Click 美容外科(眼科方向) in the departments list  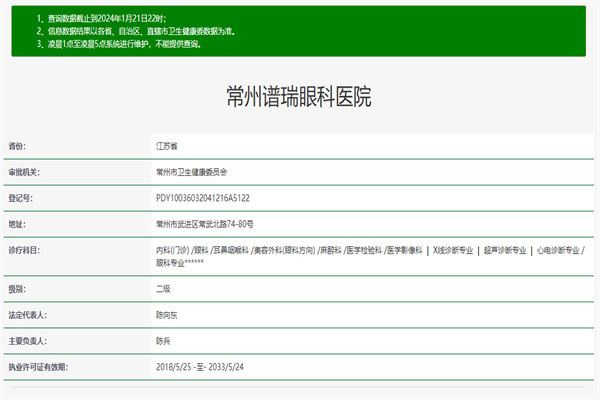285,250
